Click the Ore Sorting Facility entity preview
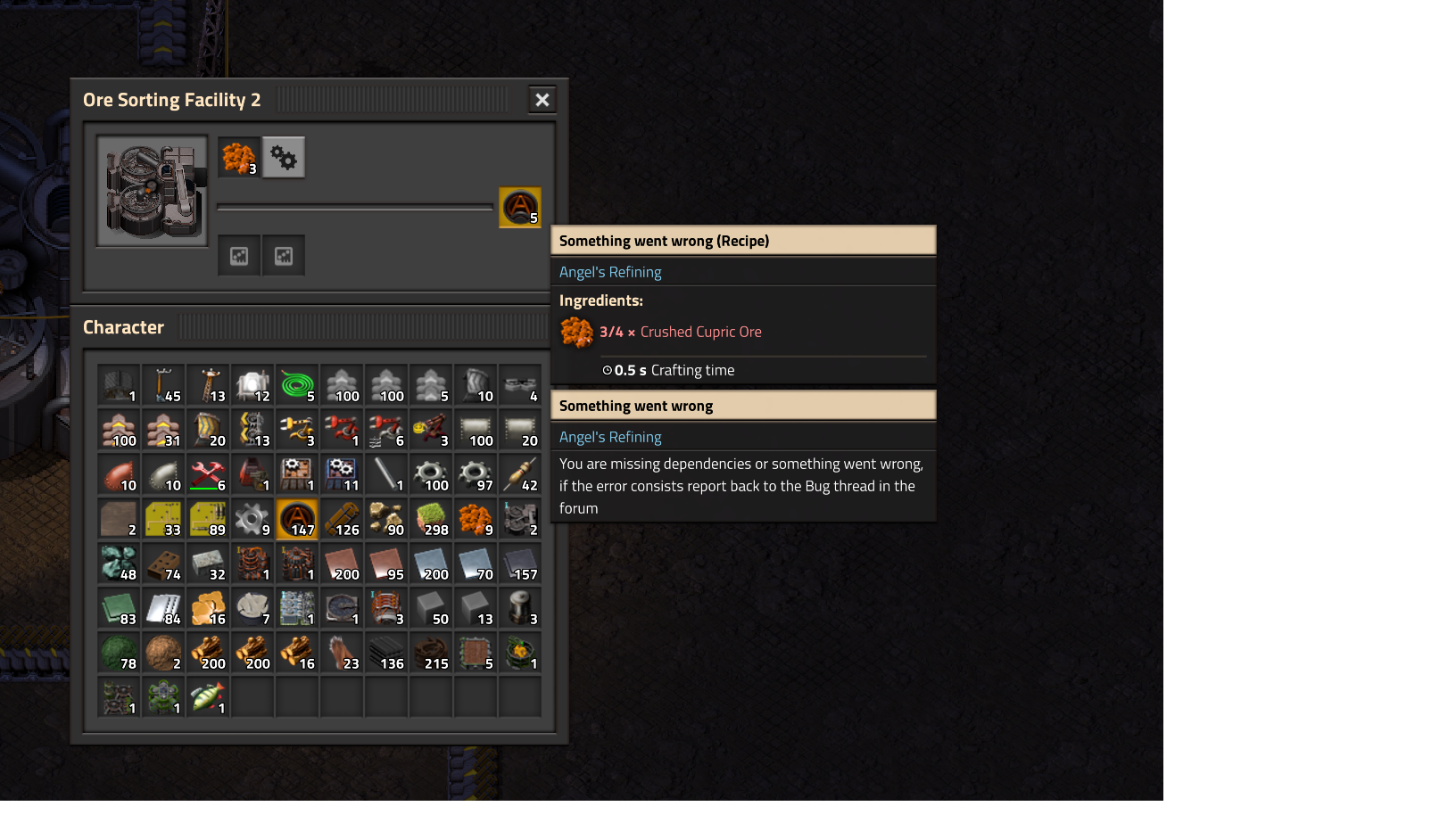This screenshot has width=1456, height=831. [x=153, y=191]
